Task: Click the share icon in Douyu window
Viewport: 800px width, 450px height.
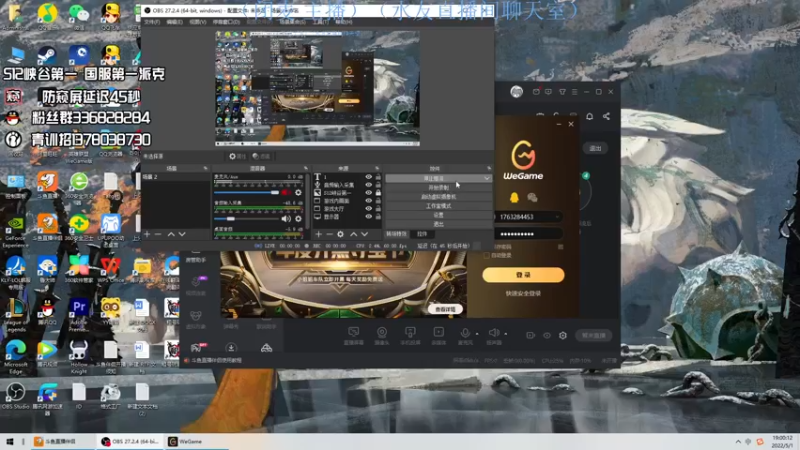Action: click(x=606, y=116)
